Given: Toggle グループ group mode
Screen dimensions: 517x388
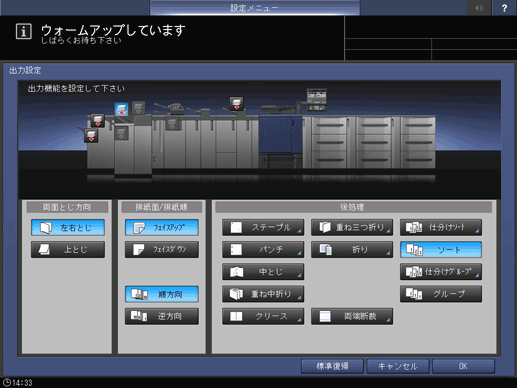Looking at the screenshot, I should point(441,294).
